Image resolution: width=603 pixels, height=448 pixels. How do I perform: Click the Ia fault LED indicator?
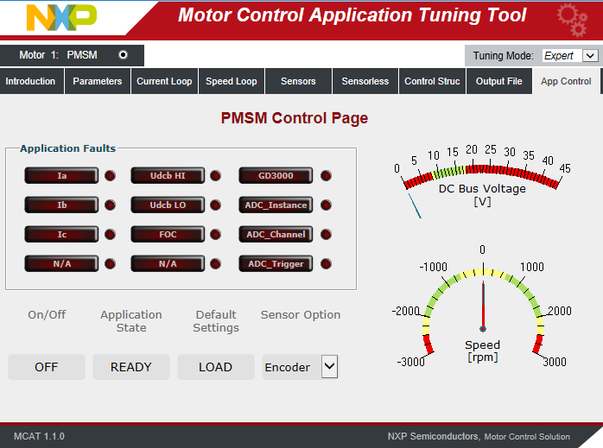click(110, 176)
